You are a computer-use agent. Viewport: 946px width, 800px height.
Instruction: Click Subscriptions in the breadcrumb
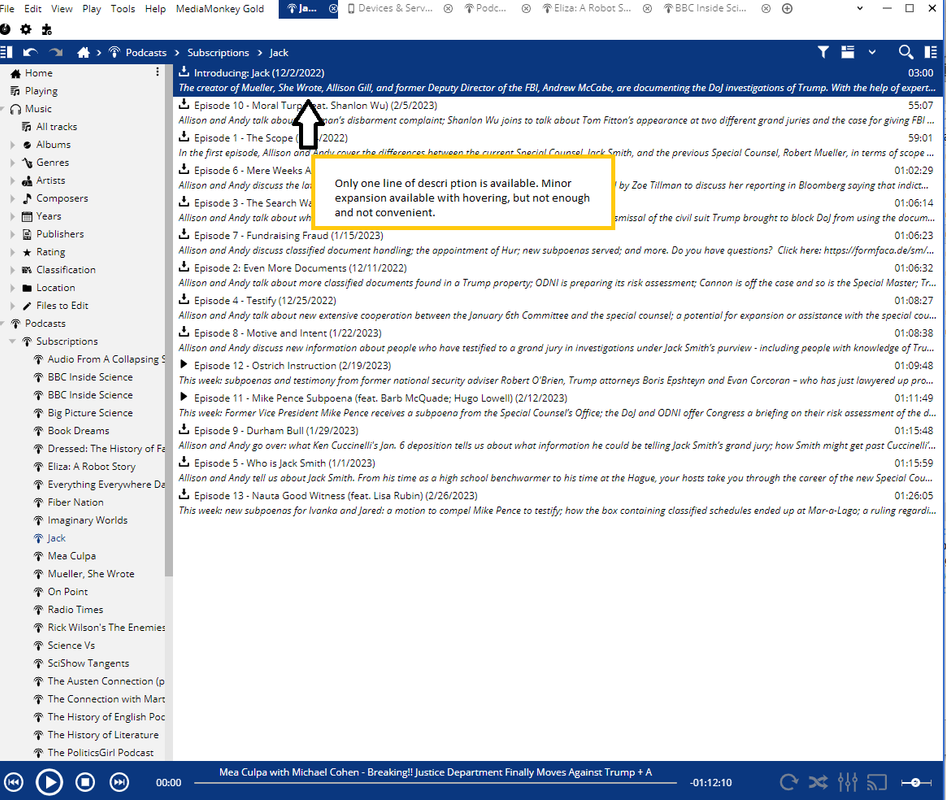point(218,52)
